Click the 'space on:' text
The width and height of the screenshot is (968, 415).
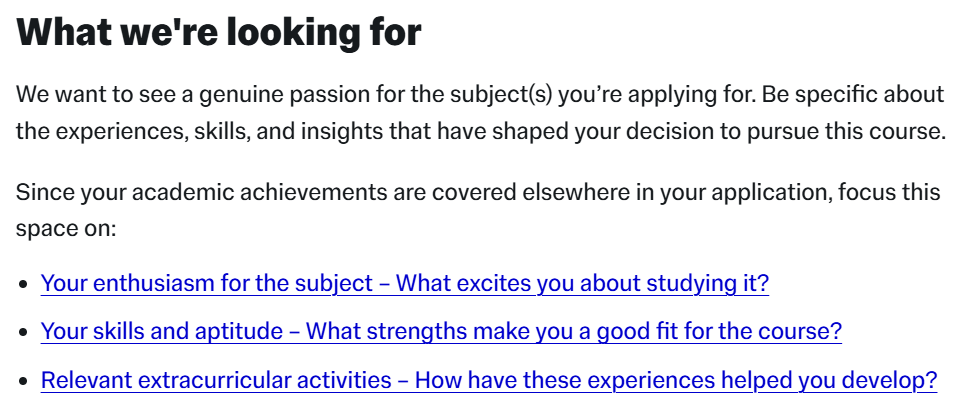(66, 229)
